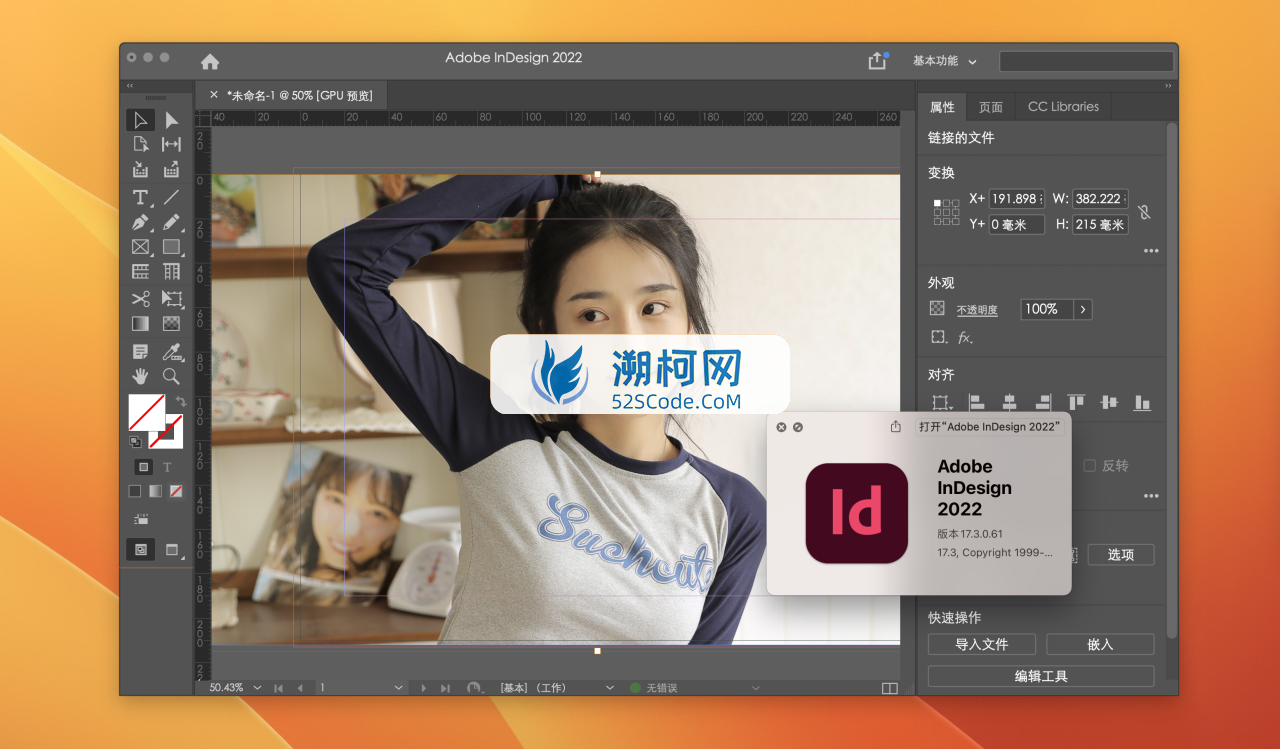Toggle the 反转 checkbox
The image size is (1280, 749).
(1090, 466)
